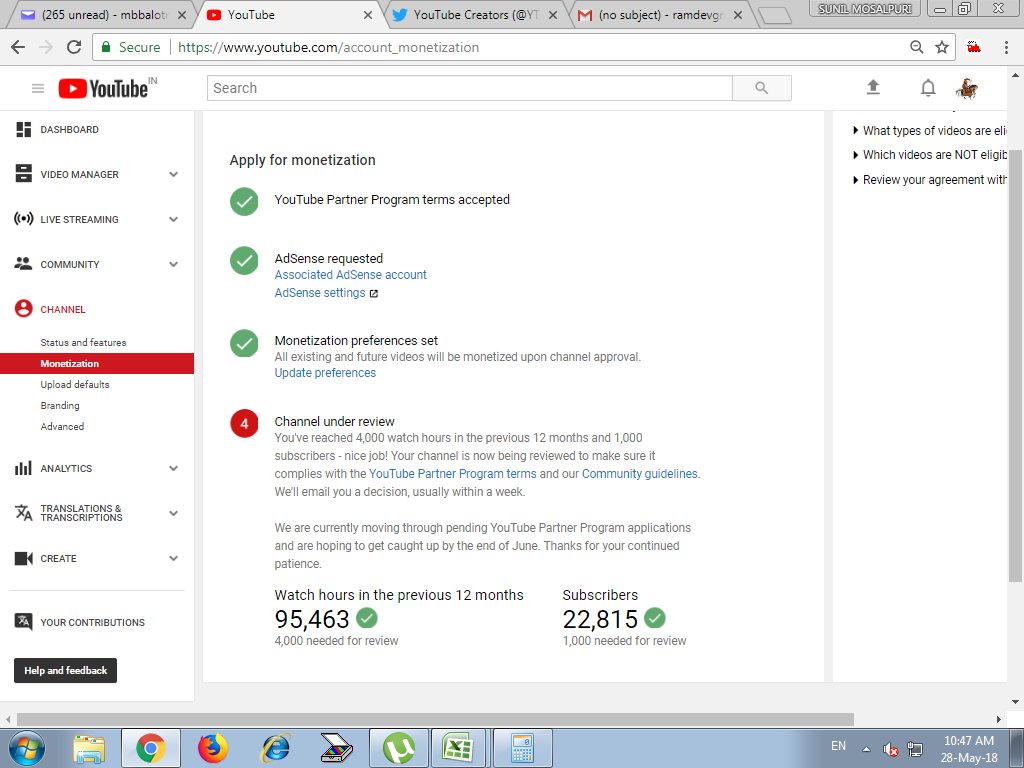
Task: Open the new tab button
Action: pos(775,16)
